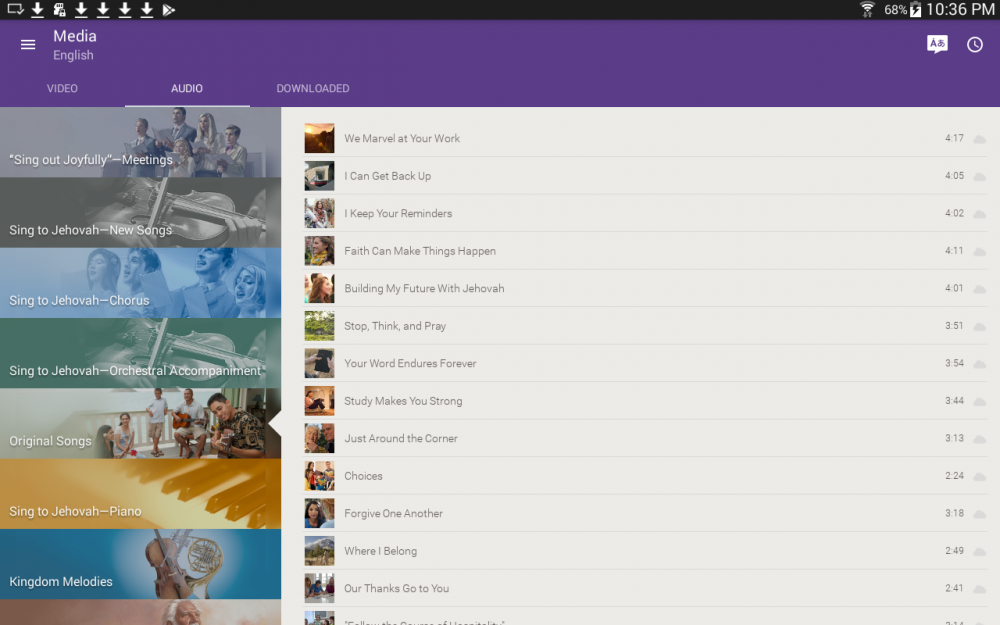Image resolution: width=1000 pixels, height=625 pixels.
Task: Open the history clock icon
Action: pyautogui.click(x=975, y=45)
